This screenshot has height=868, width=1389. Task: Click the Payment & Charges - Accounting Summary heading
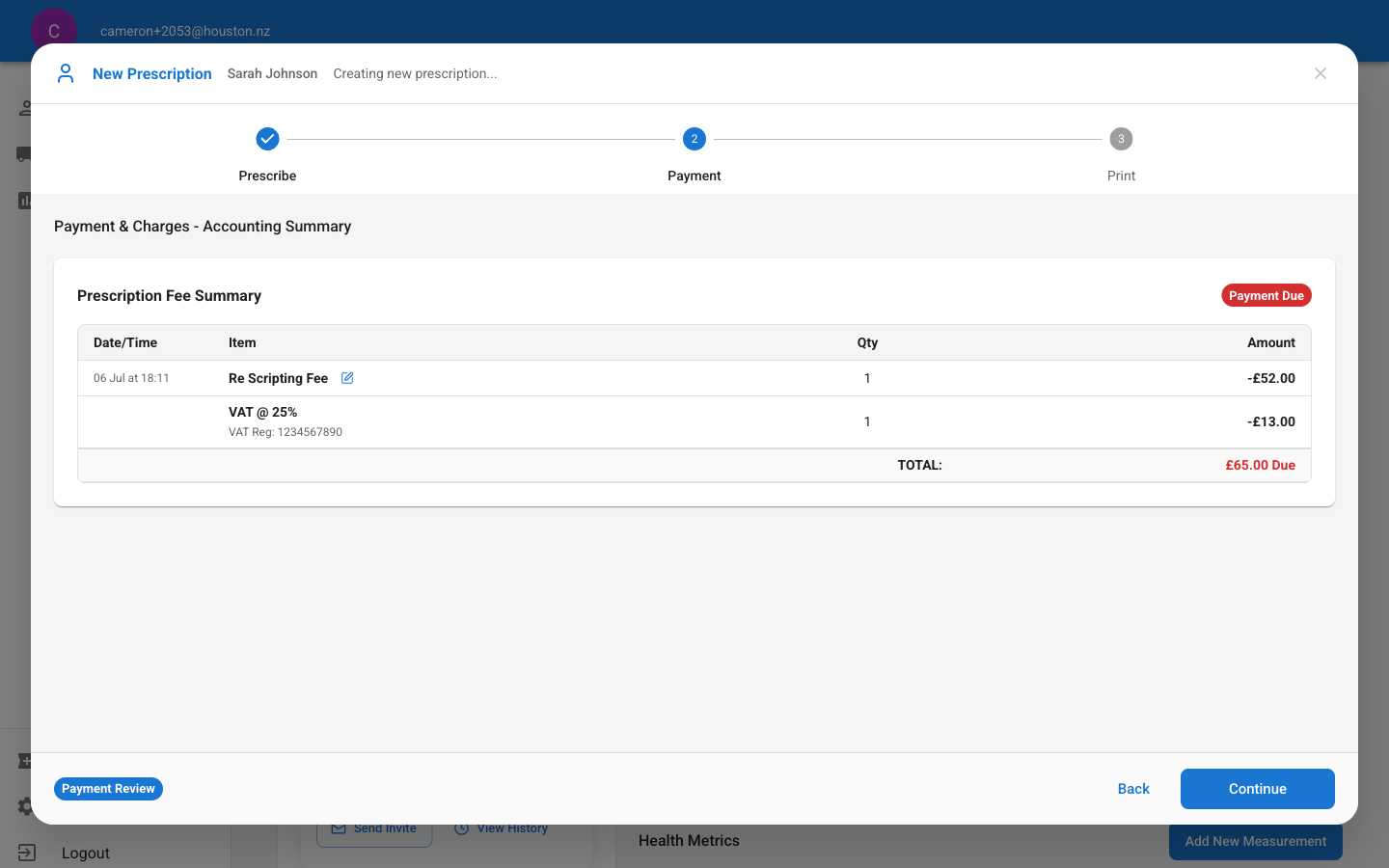pyautogui.click(x=203, y=226)
